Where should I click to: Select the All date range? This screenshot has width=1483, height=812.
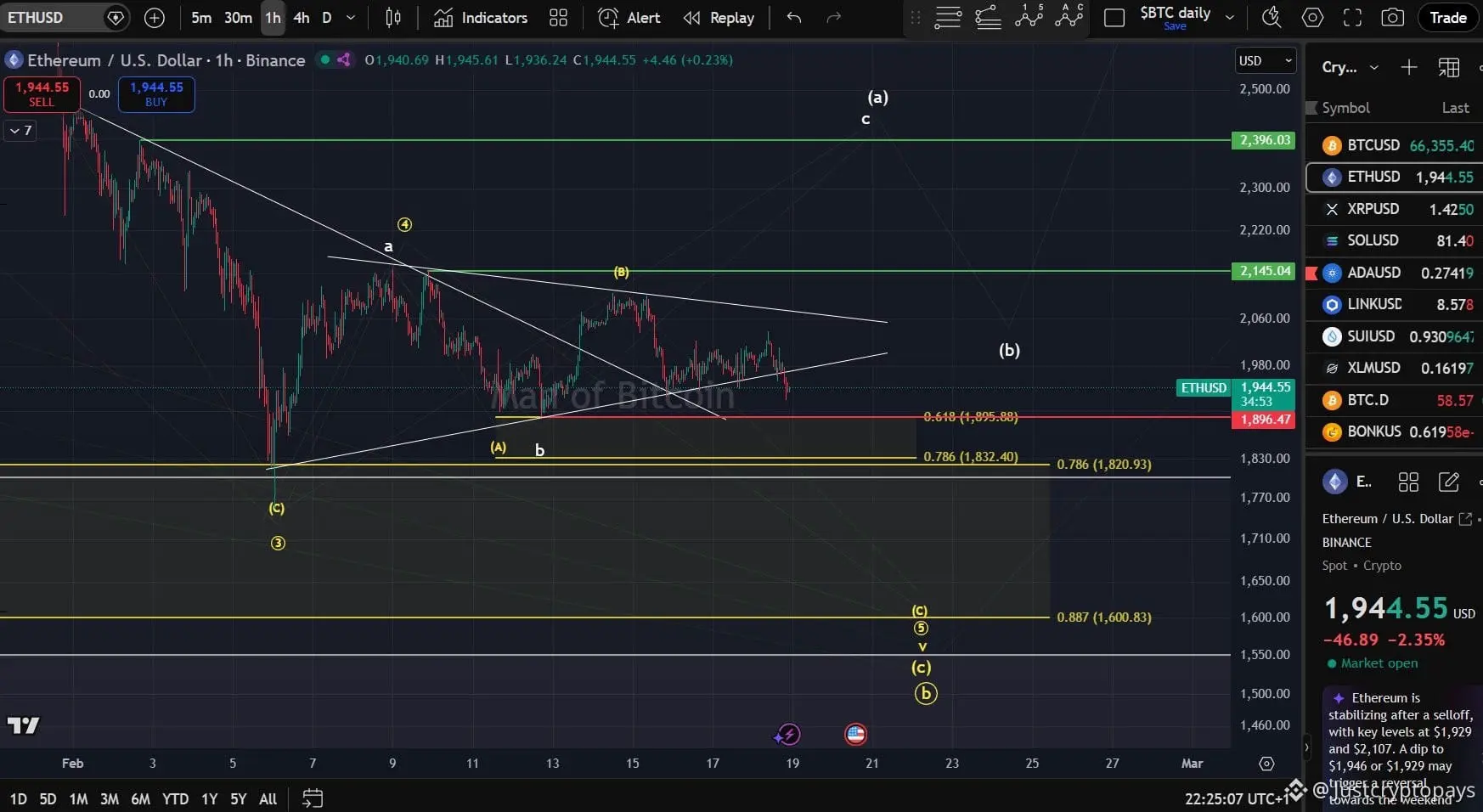click(x=268, y=799)
